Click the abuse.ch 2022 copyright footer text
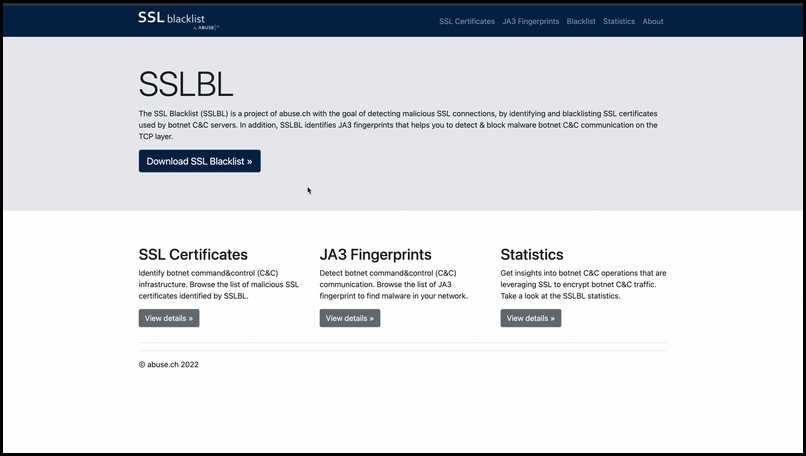Image resolution: width=806 pixels, height=456 pixels. pos(169,365)
